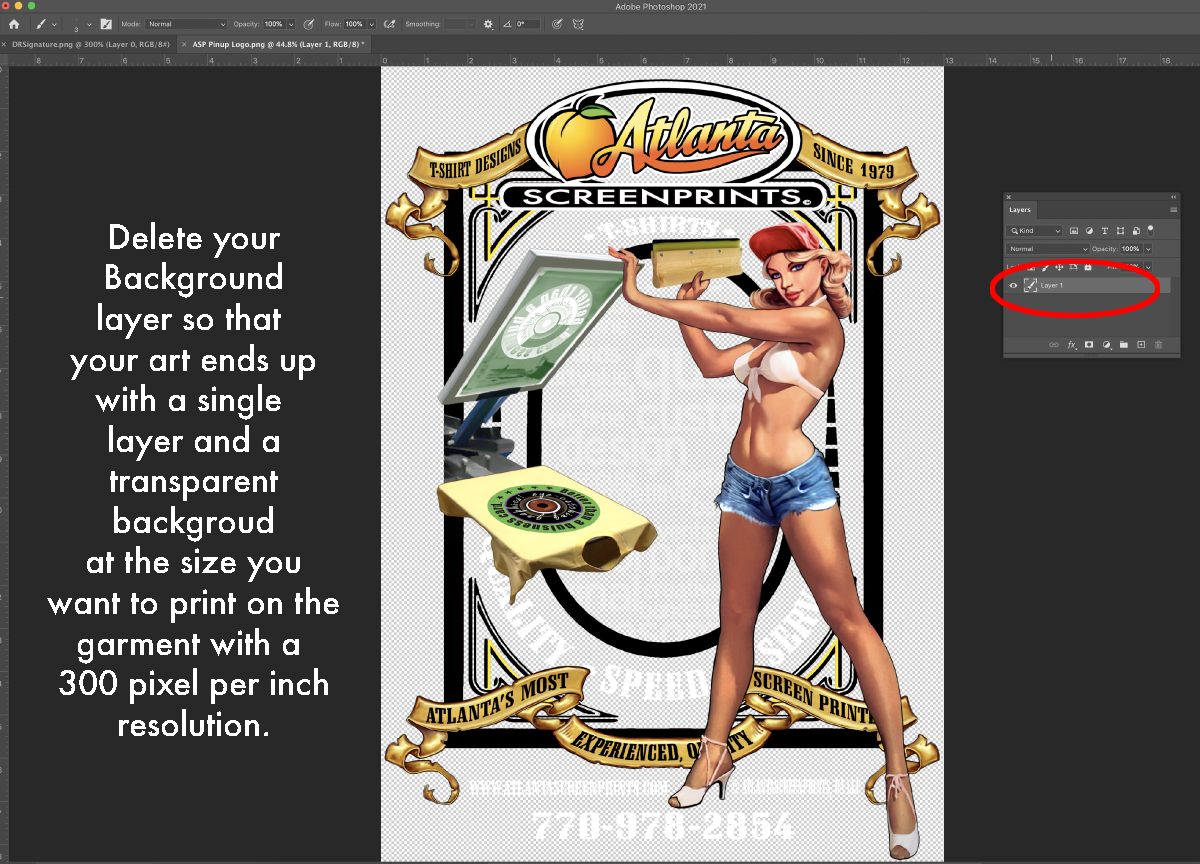Click the brush angle field
1200x864 pixels.
[527, 24]
